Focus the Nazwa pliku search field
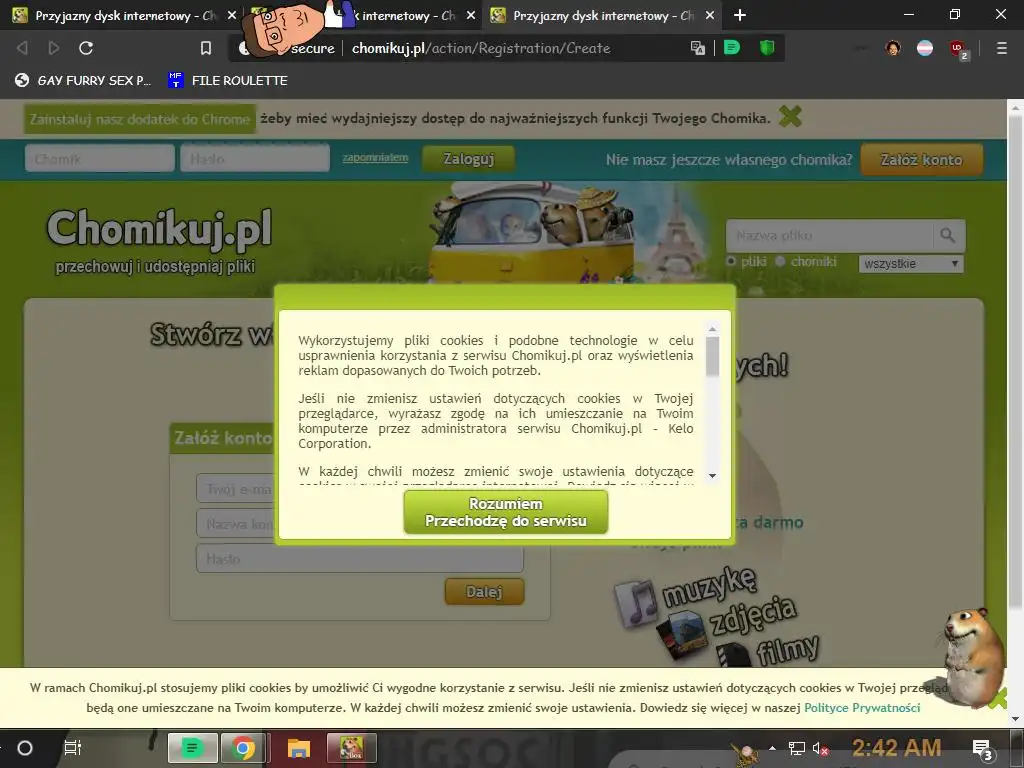 click(829, 235)
